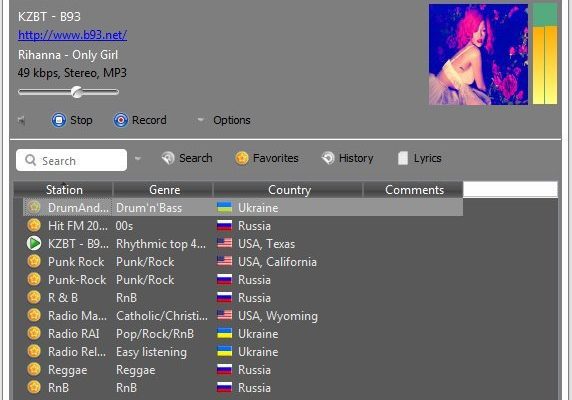Open the History tab icon
572x400 pixels.
(328, 158)
